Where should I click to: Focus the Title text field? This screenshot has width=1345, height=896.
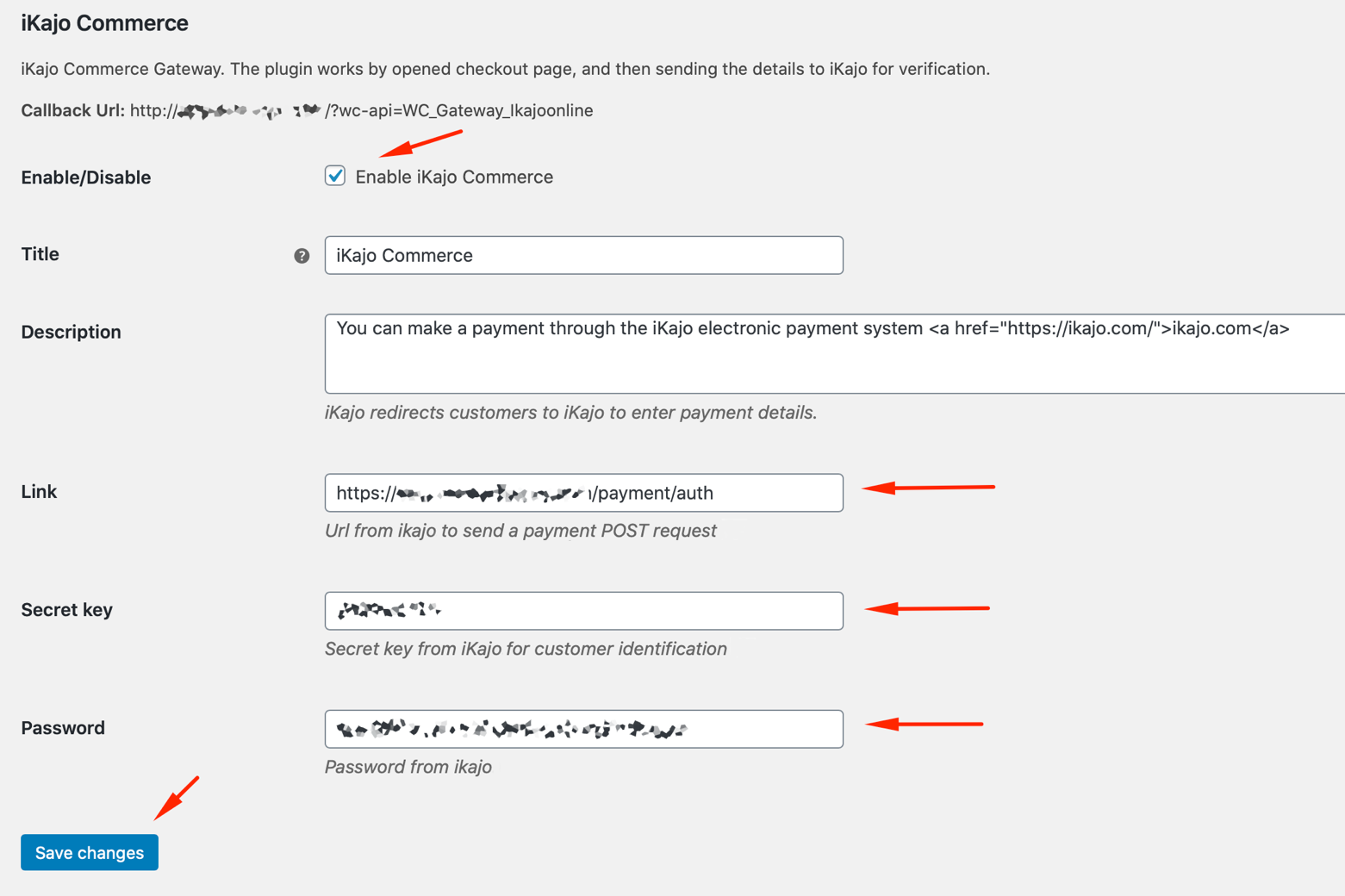[x=583, y=255]
